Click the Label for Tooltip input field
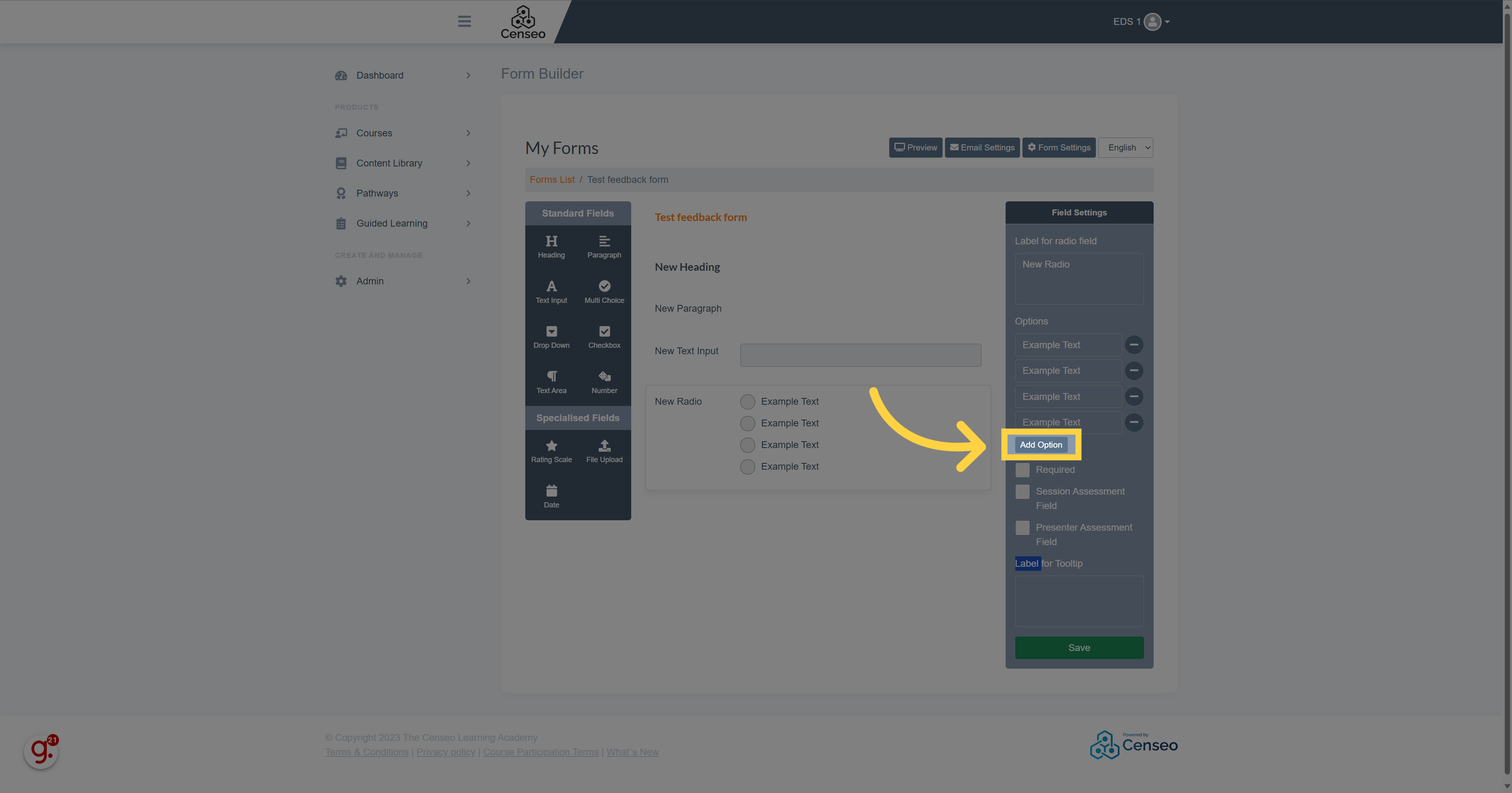 tap(1079, 601)
